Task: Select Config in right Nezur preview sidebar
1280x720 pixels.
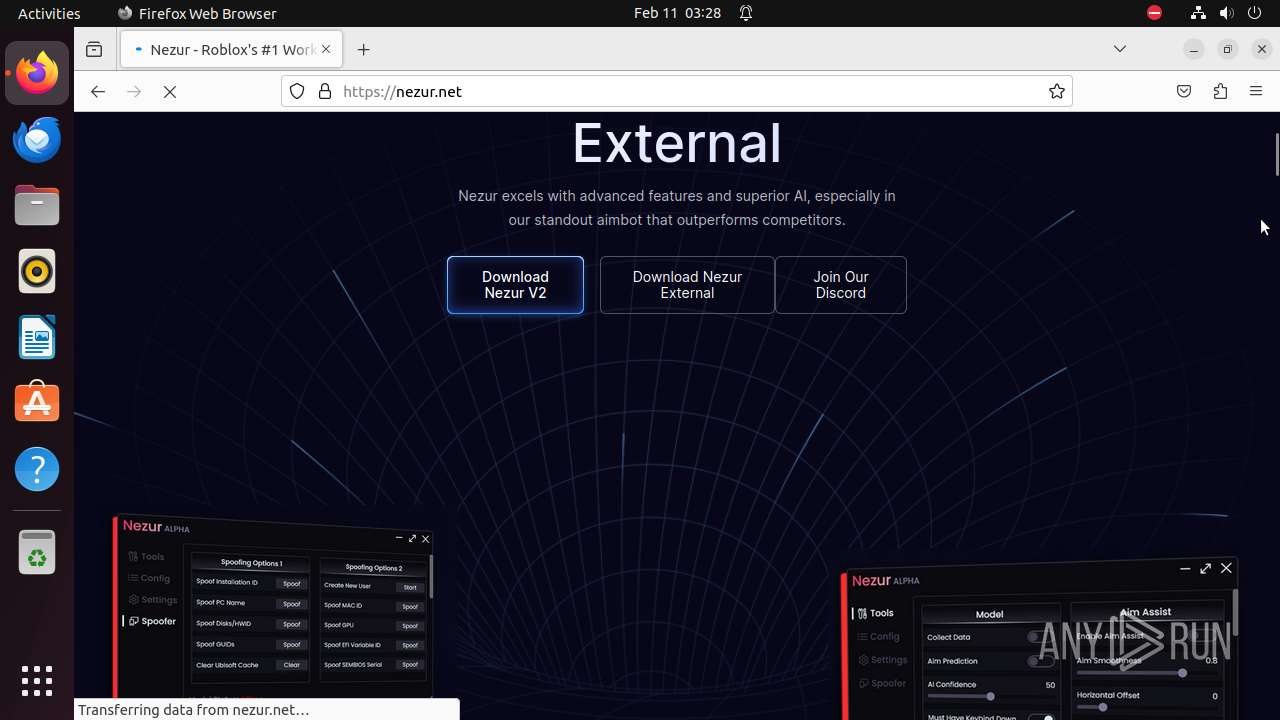Action: point(878,636)
